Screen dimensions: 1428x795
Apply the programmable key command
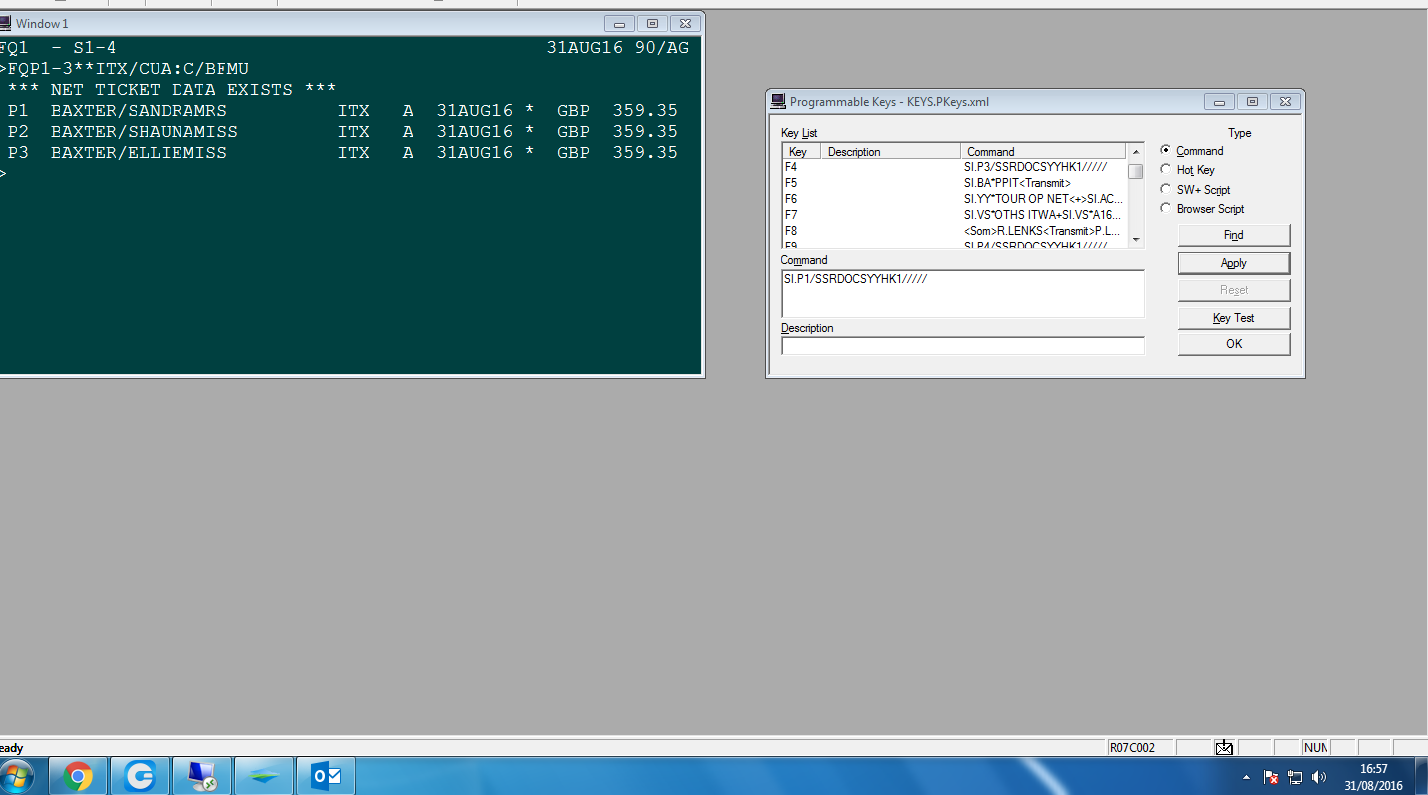pyautogui.click(x=1234, y=263)
